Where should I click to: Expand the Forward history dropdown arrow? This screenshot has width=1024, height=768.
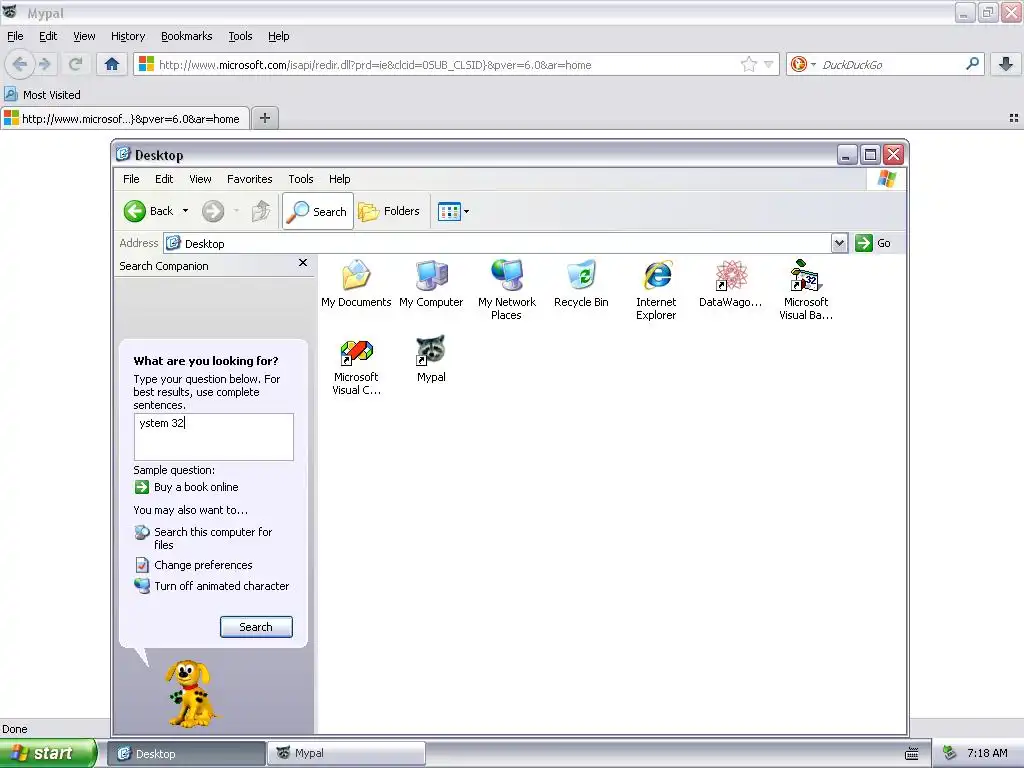point(236,211)
